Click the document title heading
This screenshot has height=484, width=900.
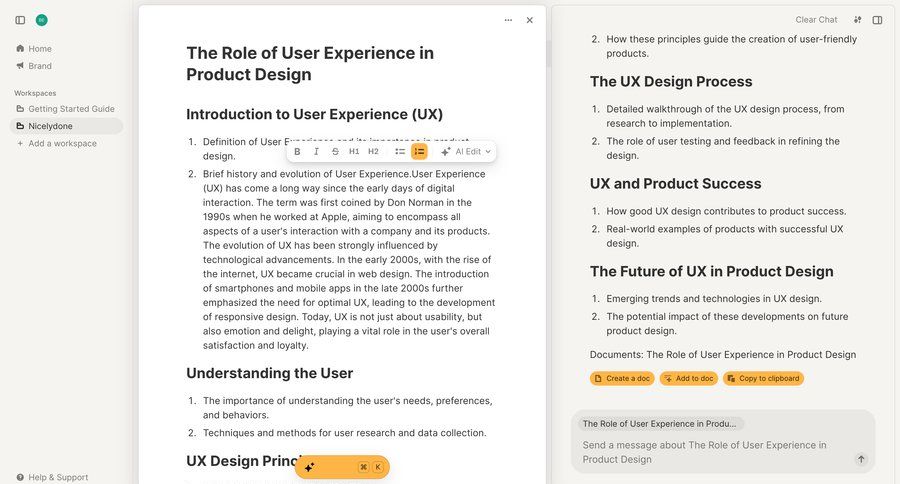coord(310,64)
